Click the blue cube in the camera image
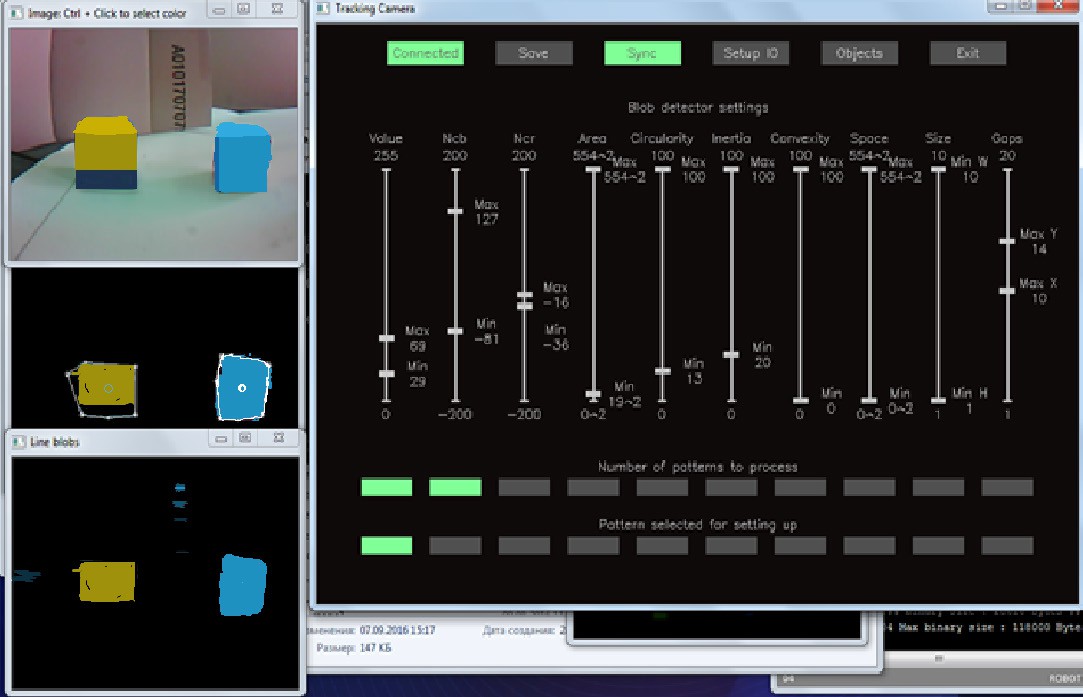This screenshot has height=697, width=1083. click(x=242, y=159)
